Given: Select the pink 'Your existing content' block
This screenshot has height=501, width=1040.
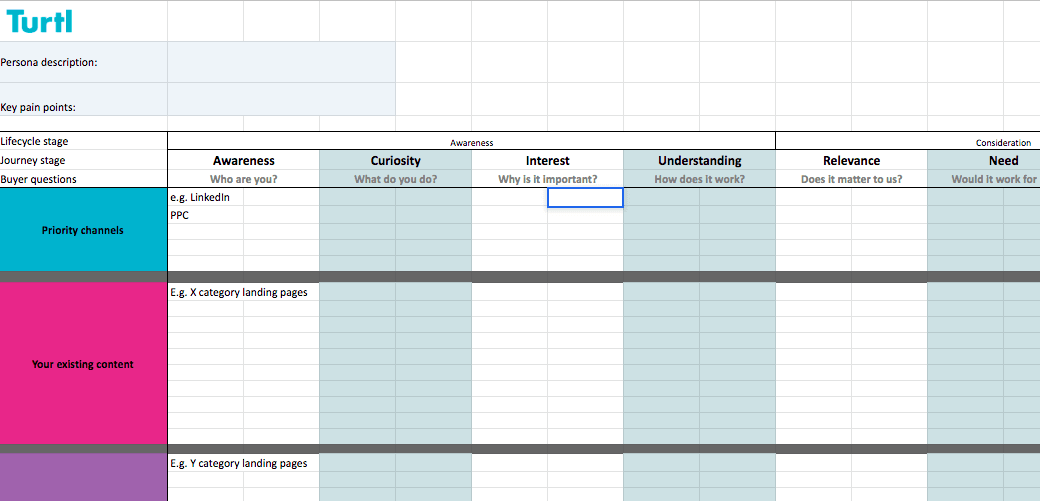Looking at the screenshot, I should point(83,364).
